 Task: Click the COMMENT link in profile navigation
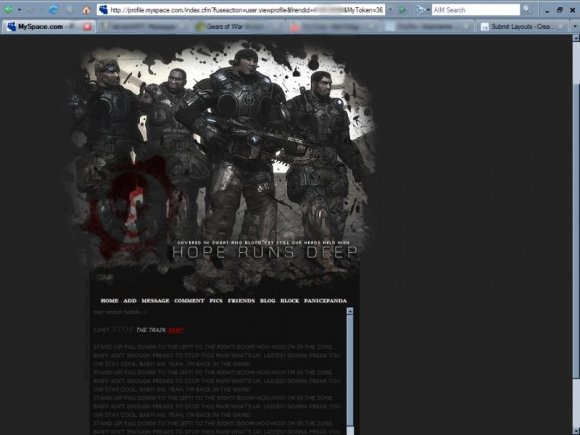[x=189, y=301]
